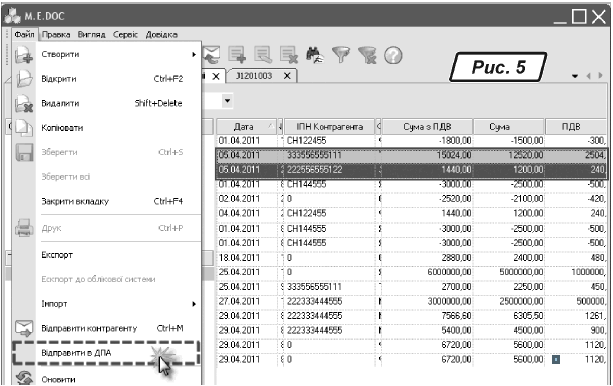Click the add new document toolbar icon
The height and width of the screenshot is (386, 613).
(x=237, y=55)
